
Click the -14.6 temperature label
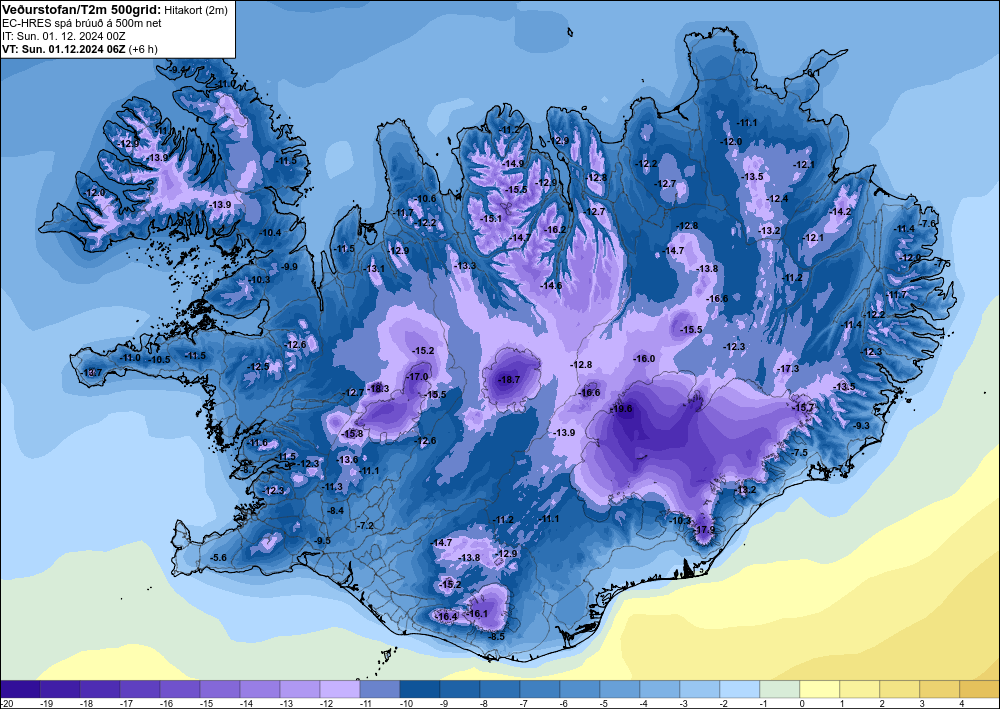[551, 286]
